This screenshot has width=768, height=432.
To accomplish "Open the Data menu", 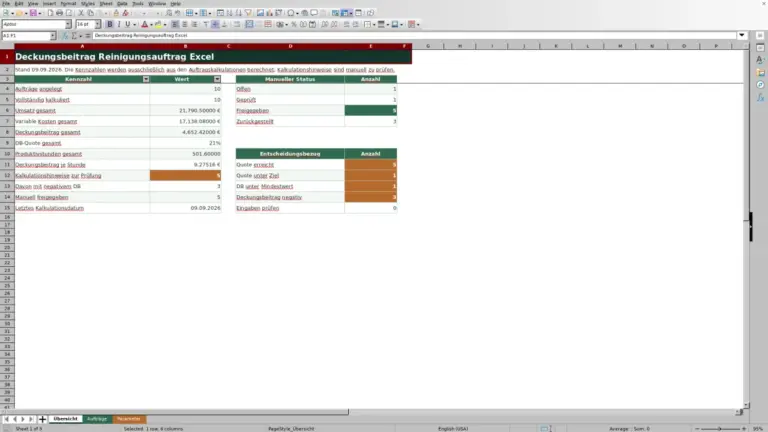I will pyautogui.click(x=122, y=3).
